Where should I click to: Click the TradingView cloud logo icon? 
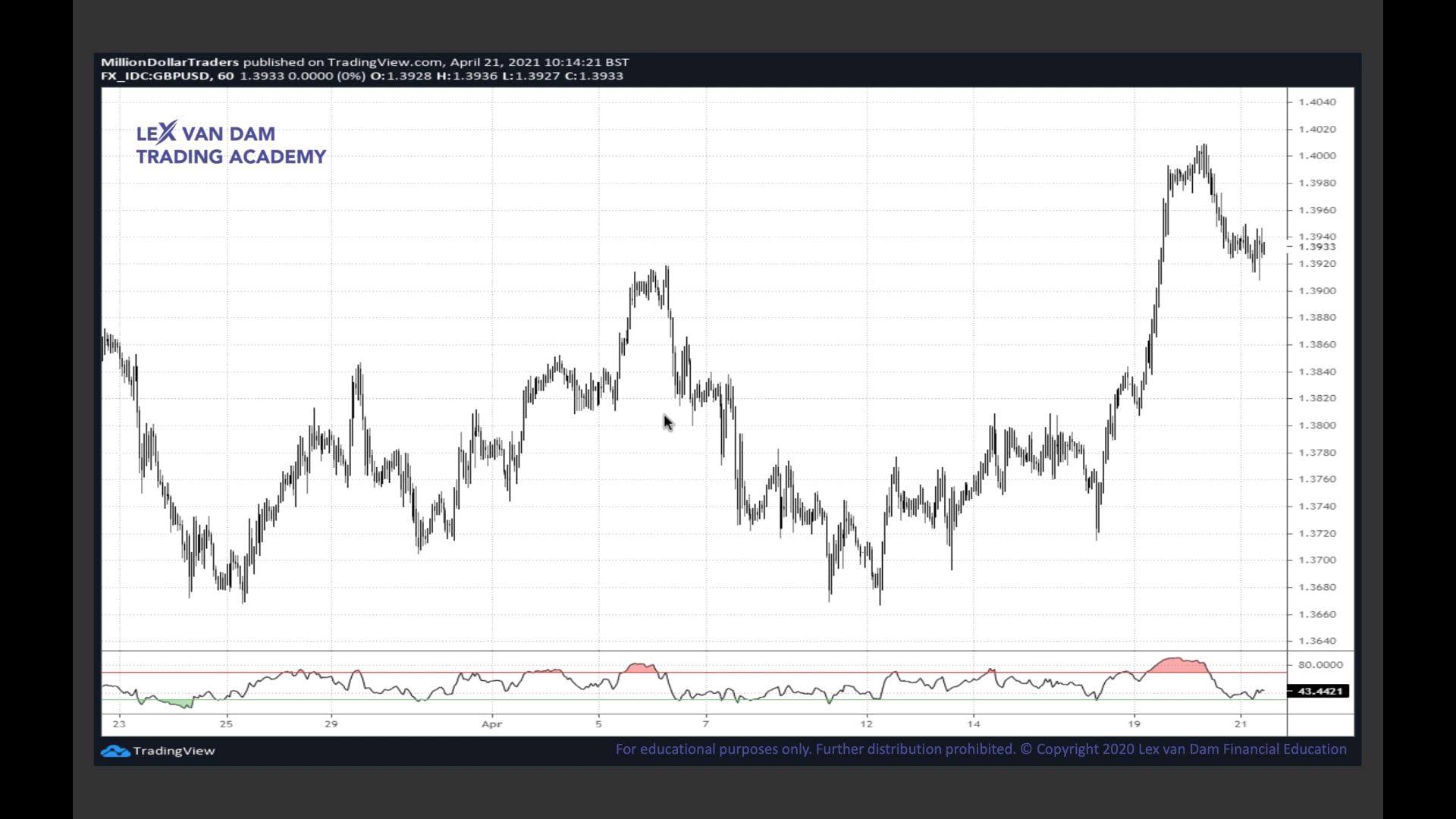pyautogui.click(x=115, y=751)
